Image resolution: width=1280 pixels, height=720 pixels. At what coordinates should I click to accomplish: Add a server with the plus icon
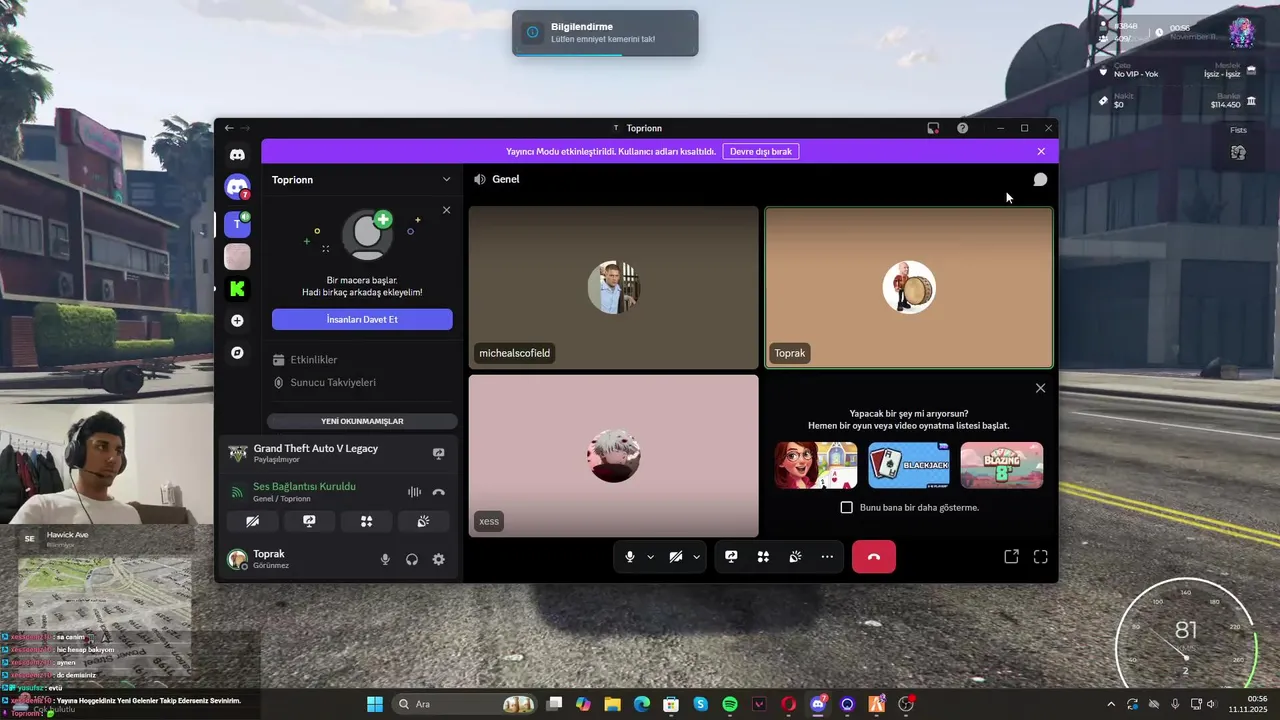click(237, 321)
